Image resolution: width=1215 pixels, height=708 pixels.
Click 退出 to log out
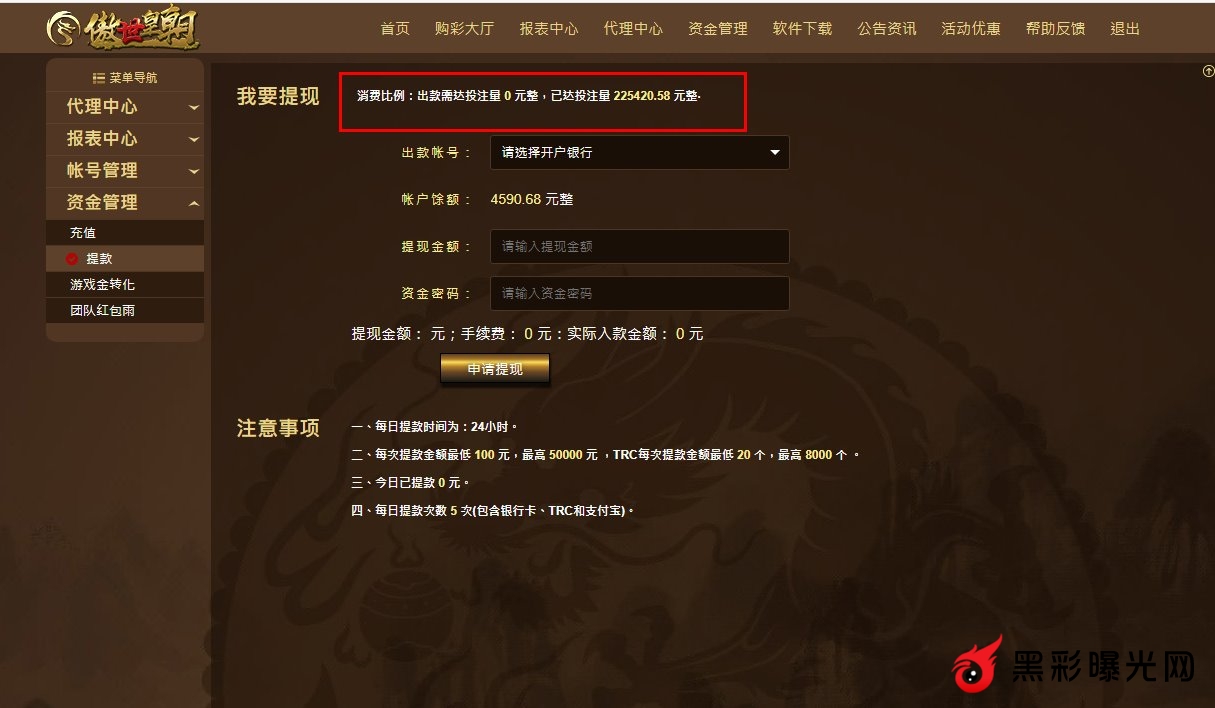pos(1125,29)
